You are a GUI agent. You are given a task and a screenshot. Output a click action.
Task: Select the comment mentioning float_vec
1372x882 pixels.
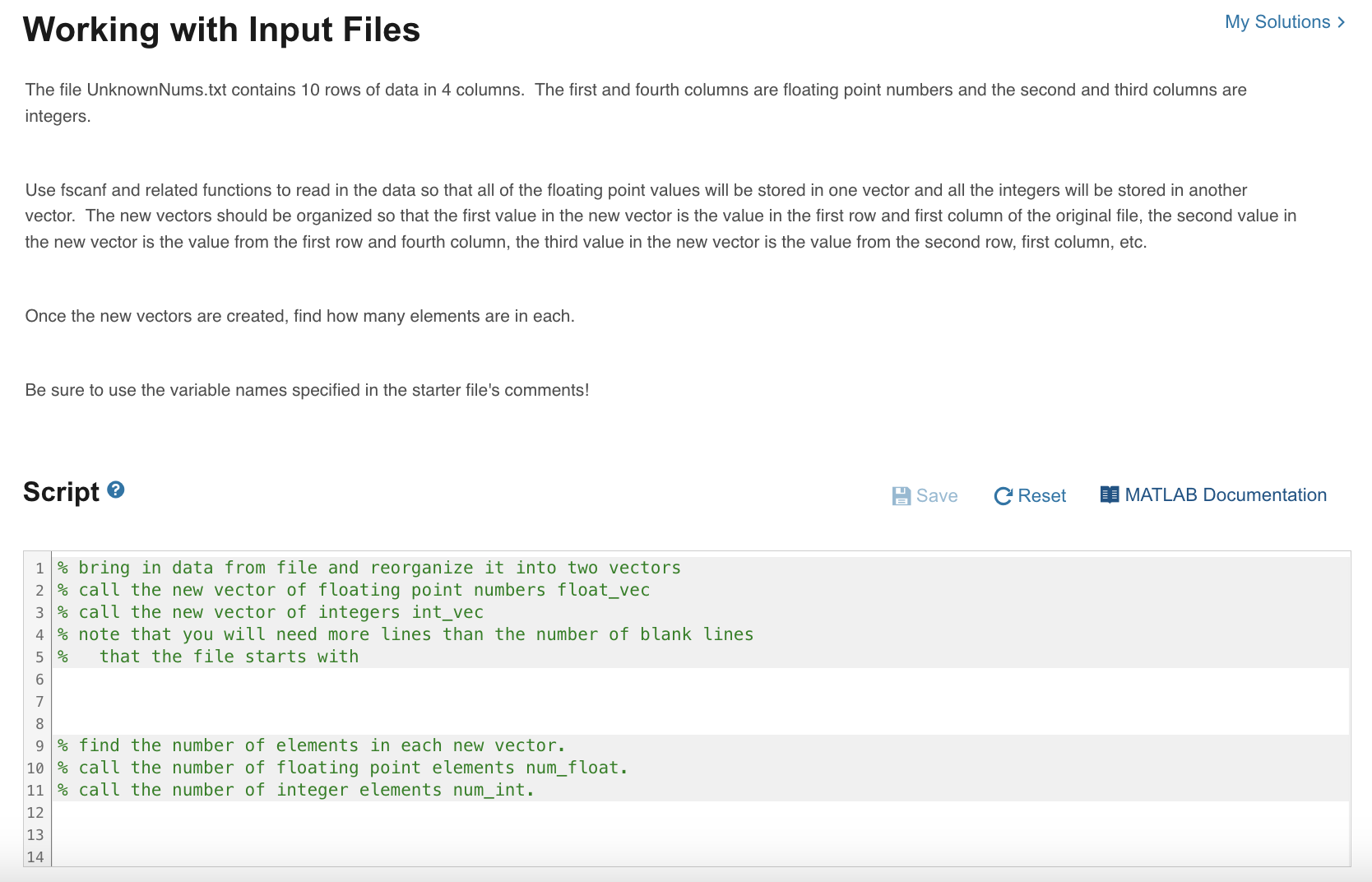pos(354,590)
